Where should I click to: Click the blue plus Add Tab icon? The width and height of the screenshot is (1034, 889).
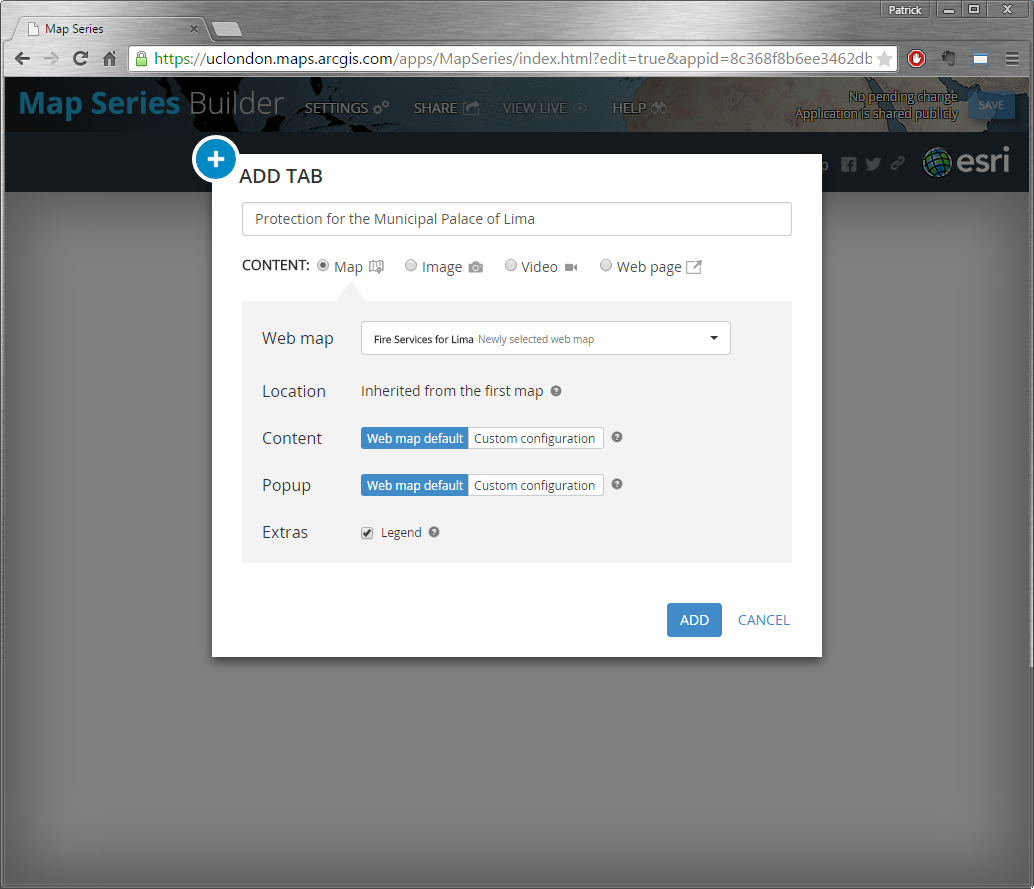(x=215, y=160)
